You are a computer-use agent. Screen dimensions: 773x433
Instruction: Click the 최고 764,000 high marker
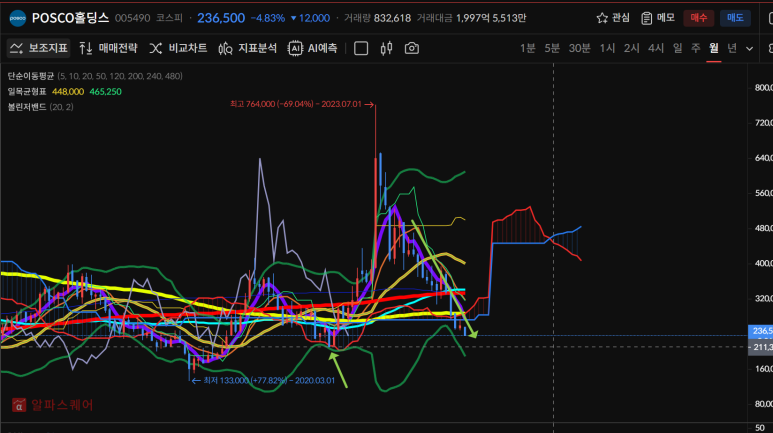pos(302,104)
